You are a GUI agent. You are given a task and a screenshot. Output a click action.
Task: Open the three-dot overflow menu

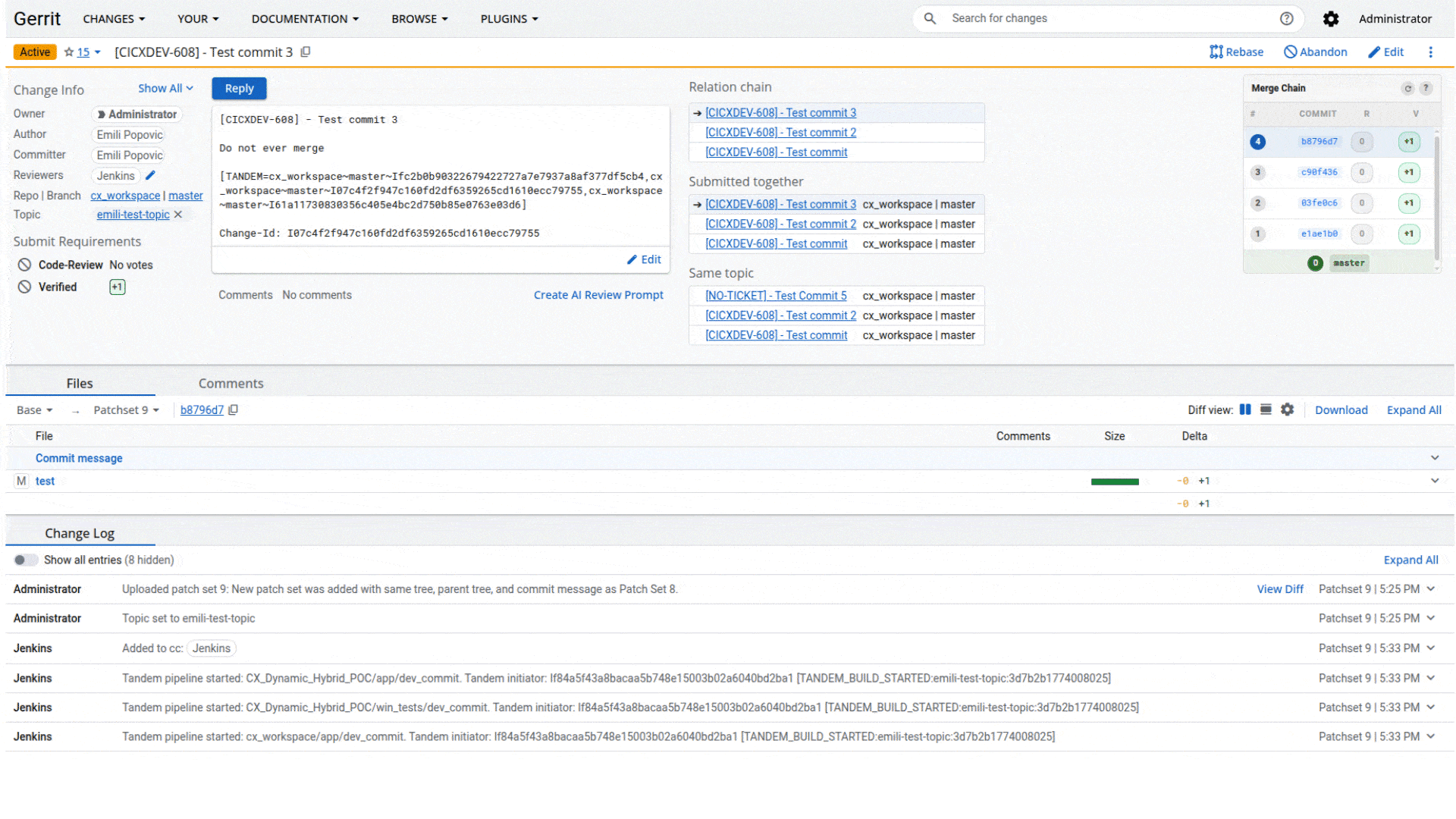coord(1431,52)
